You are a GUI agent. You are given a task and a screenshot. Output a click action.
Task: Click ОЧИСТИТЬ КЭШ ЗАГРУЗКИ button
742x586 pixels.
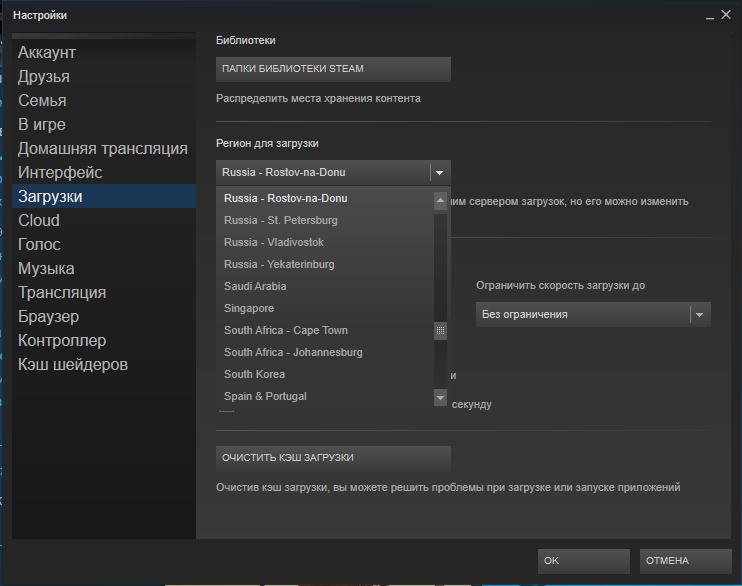click(333, 458)
